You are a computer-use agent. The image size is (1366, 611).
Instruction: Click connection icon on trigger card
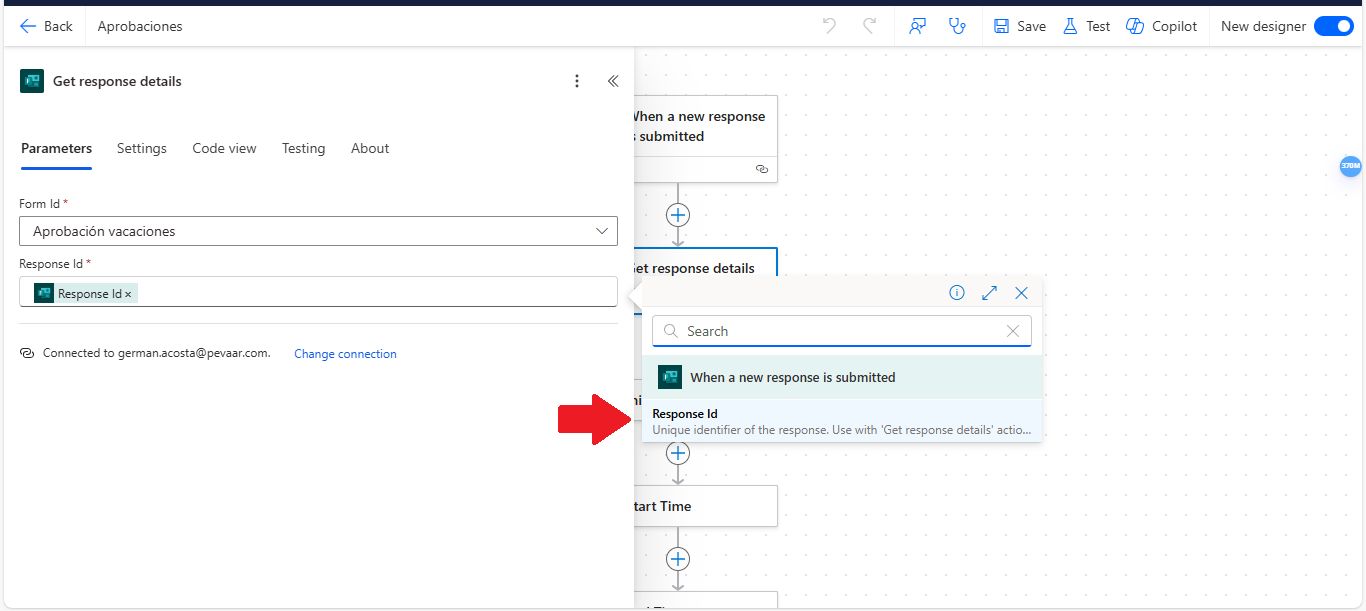(762, 170)
